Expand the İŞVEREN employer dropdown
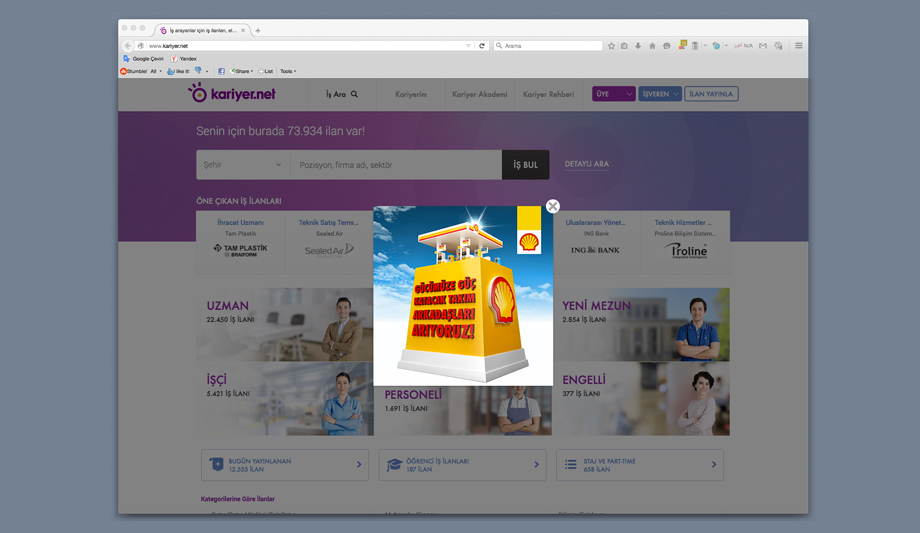This screenshot has width=920, height=533. click(660, 94)
